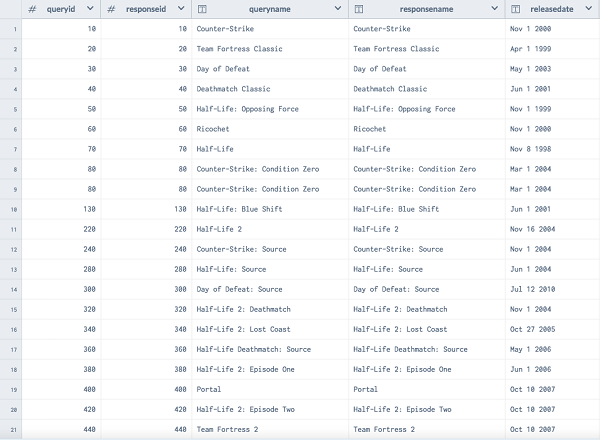Click the column type icon beside queryname
The image size is (600, 440).
pyautogui.click(x=202, y=9)
